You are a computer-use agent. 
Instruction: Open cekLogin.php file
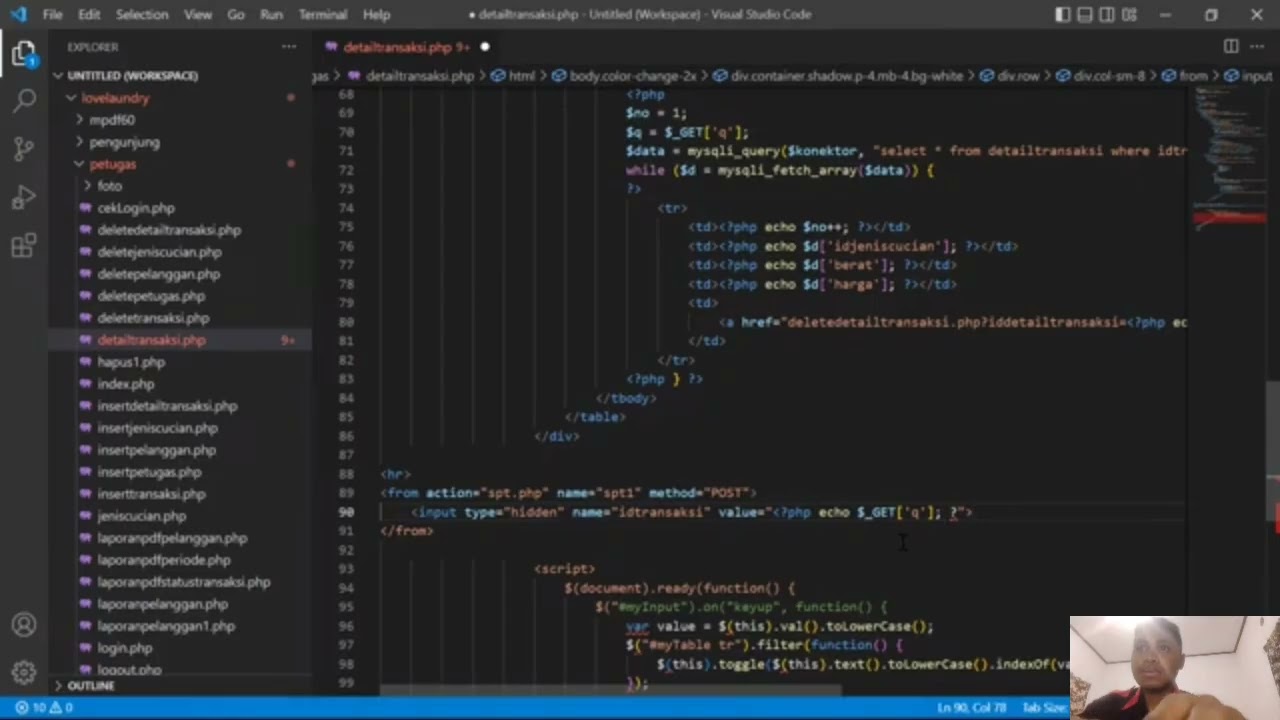[136, 208]
